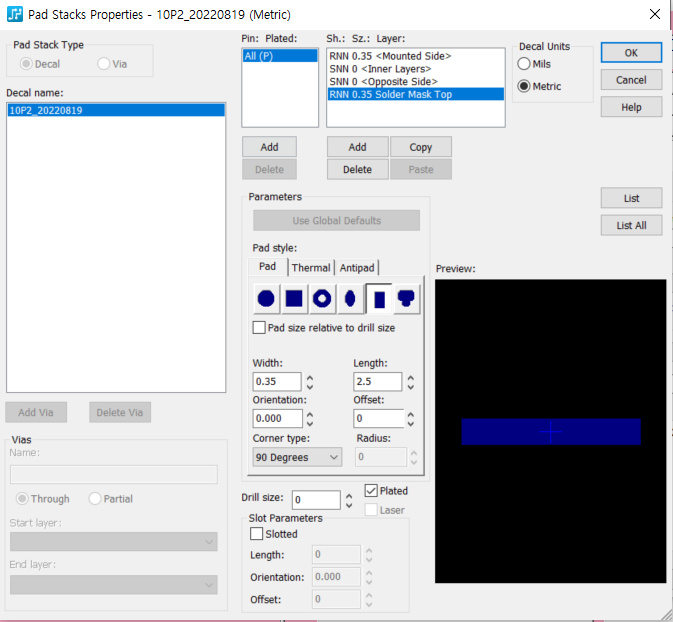The height and width of the screenshot is (622, 673).
Task: Enable Pad size relative to drill size
Action: pyautogui.click(x=260, y=328)
